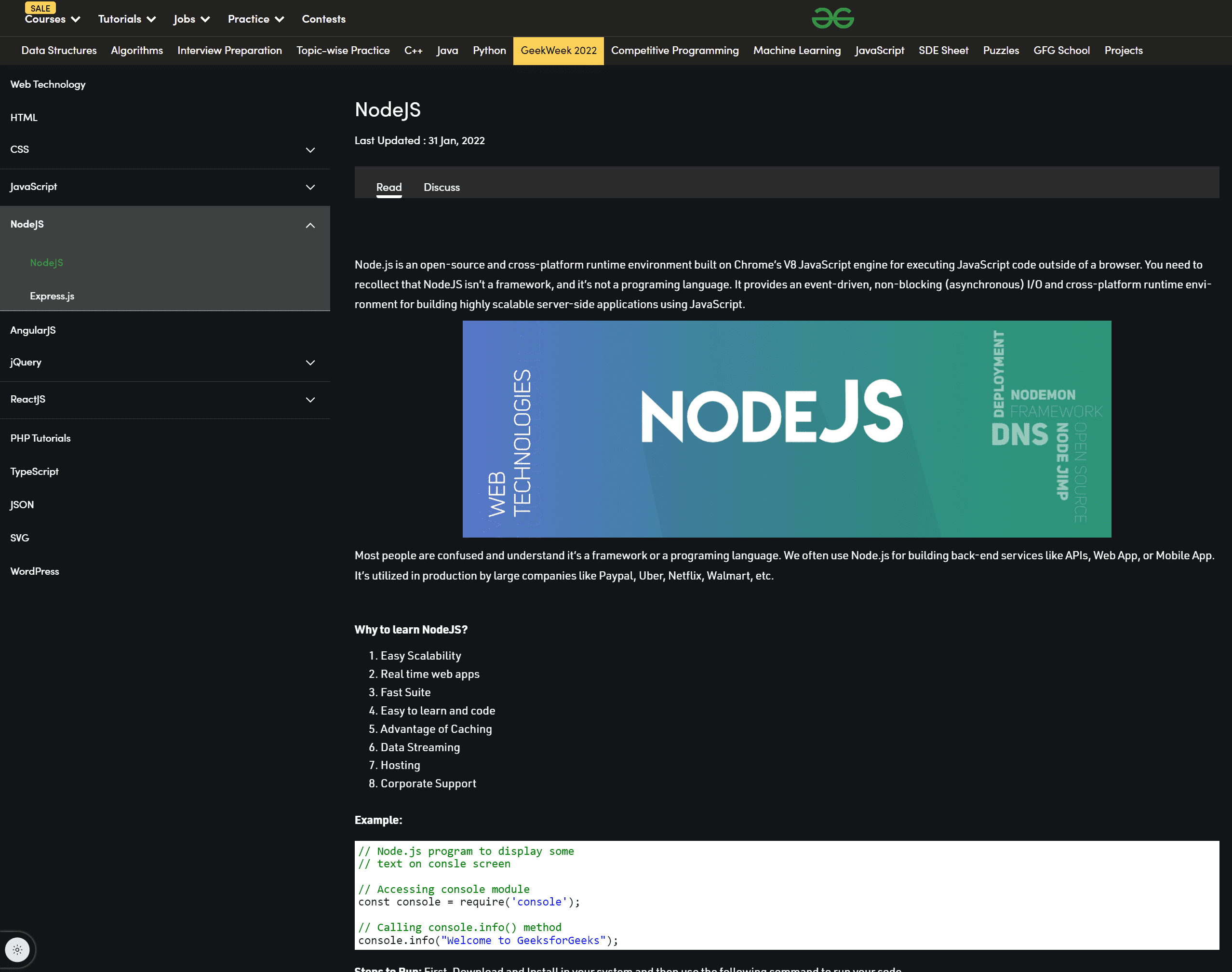
Task: Click the SALE badge above Courses
Action: pyautogui.click(x=40, y=8)
